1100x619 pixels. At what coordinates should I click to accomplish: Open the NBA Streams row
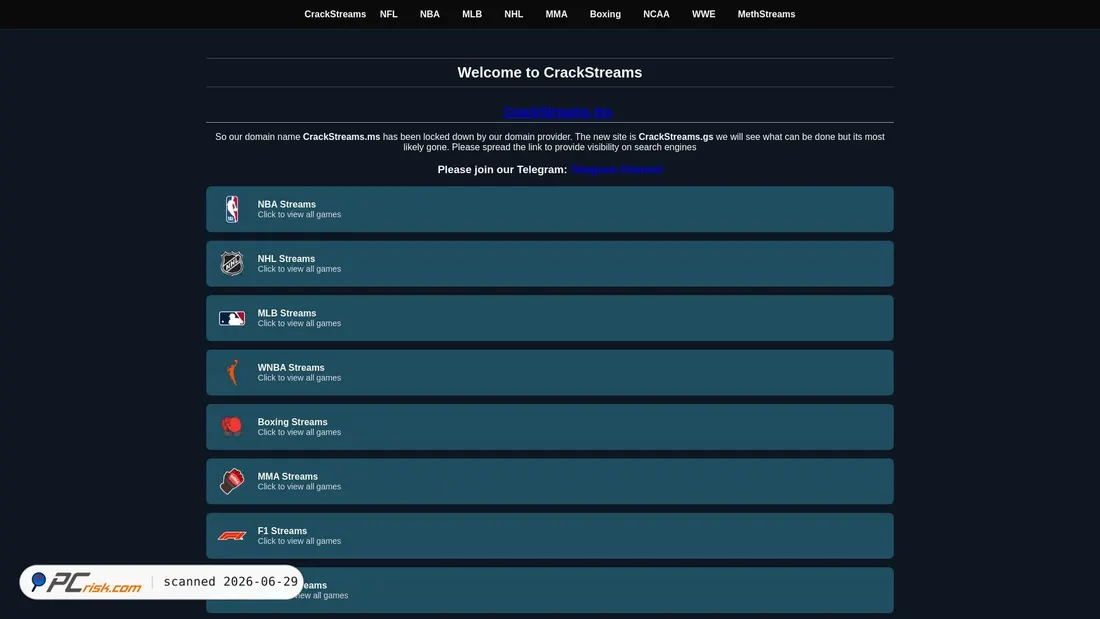(x=550, y=209)
